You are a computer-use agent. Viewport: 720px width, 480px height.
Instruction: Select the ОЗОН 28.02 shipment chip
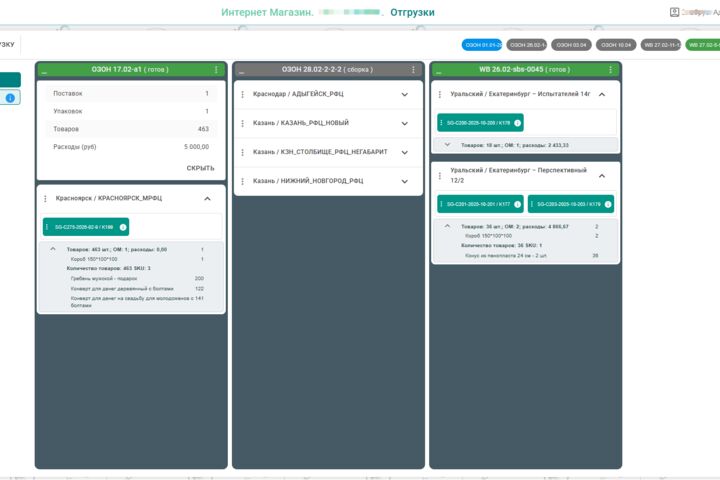pos(527,45)
